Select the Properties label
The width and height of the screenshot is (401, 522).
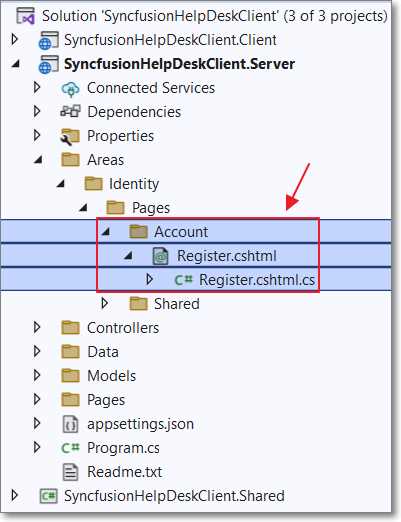pyautogui.click(x=120, y=136)
